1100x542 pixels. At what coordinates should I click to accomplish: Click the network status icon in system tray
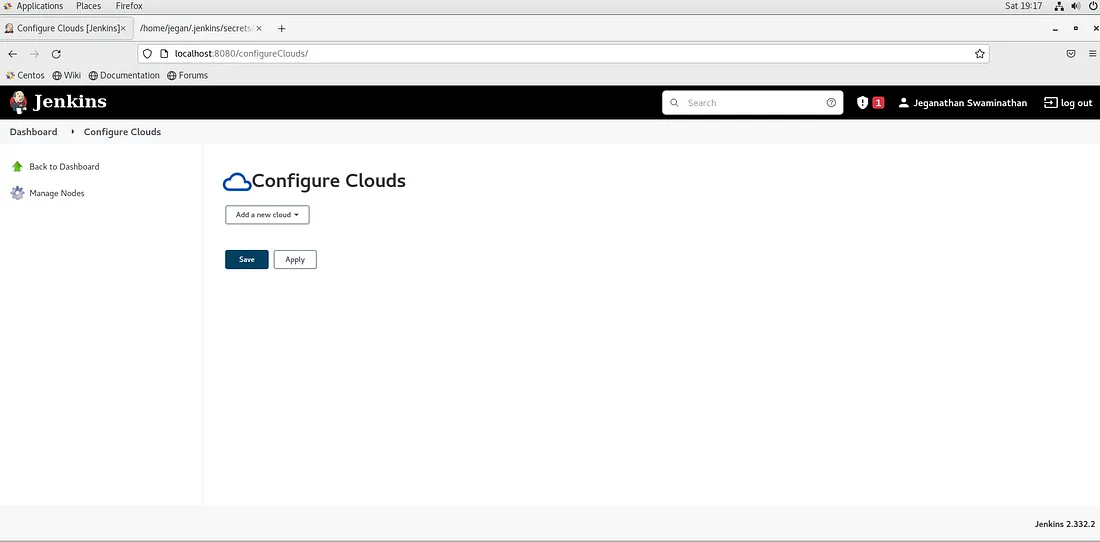pos(1059,6)
